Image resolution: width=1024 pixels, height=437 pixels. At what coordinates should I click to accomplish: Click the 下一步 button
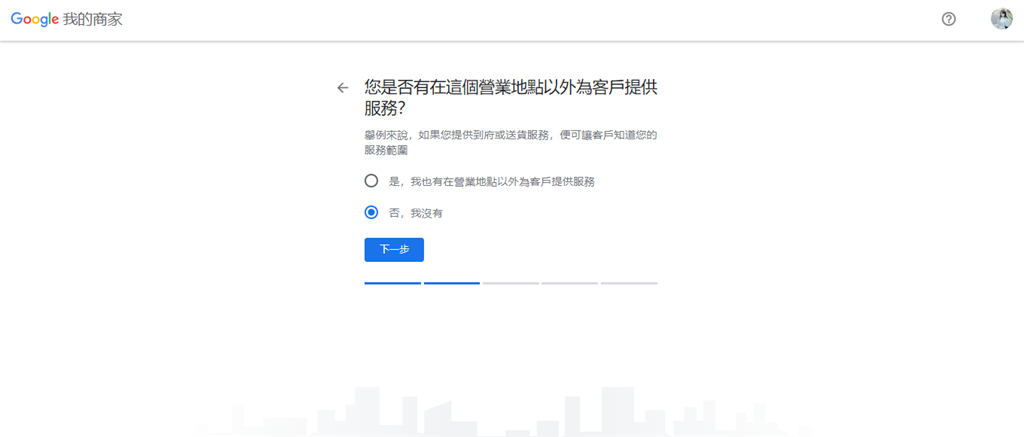(x=394, y=250)
